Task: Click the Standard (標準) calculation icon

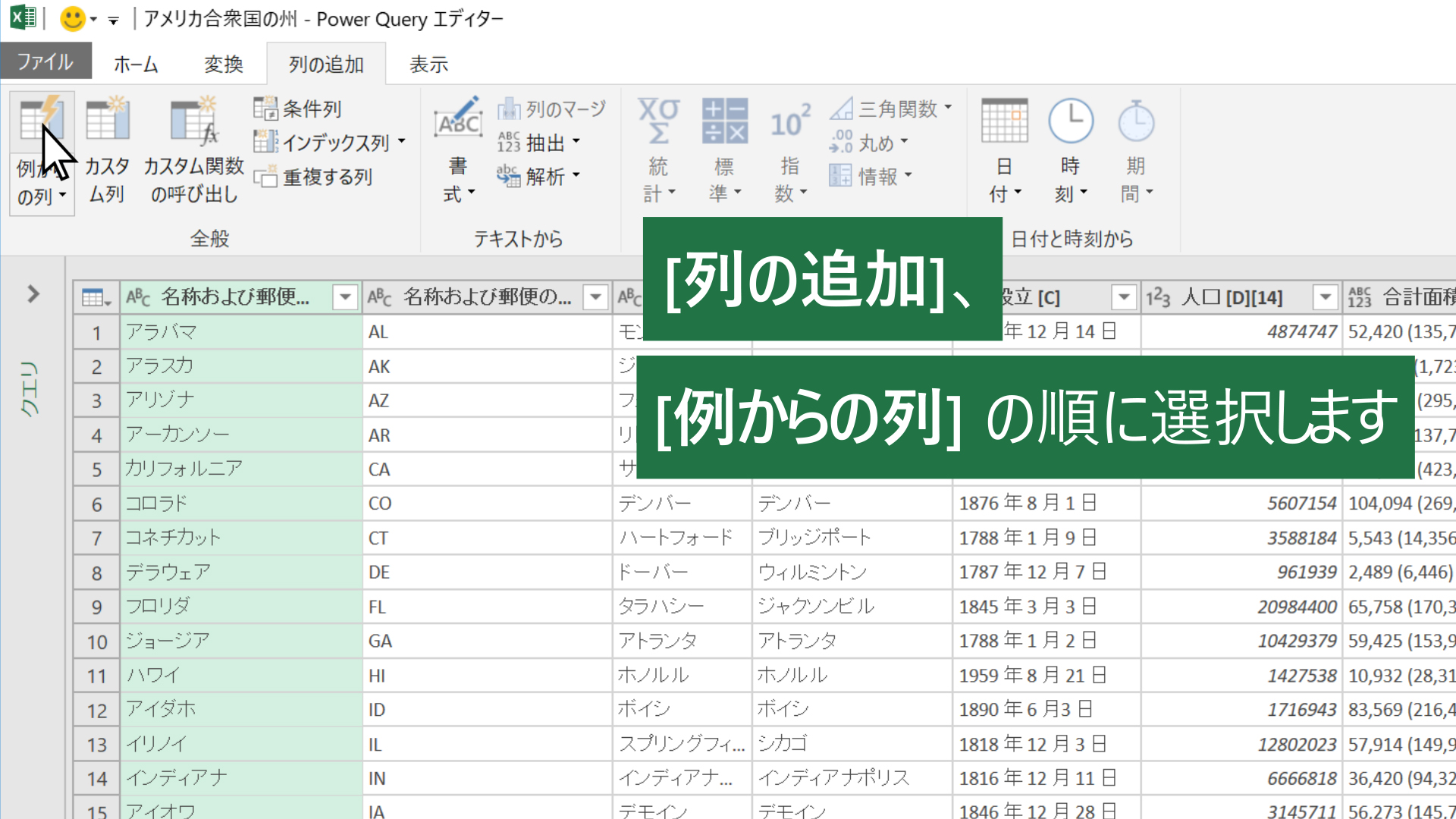Action: tap(724, 121)
